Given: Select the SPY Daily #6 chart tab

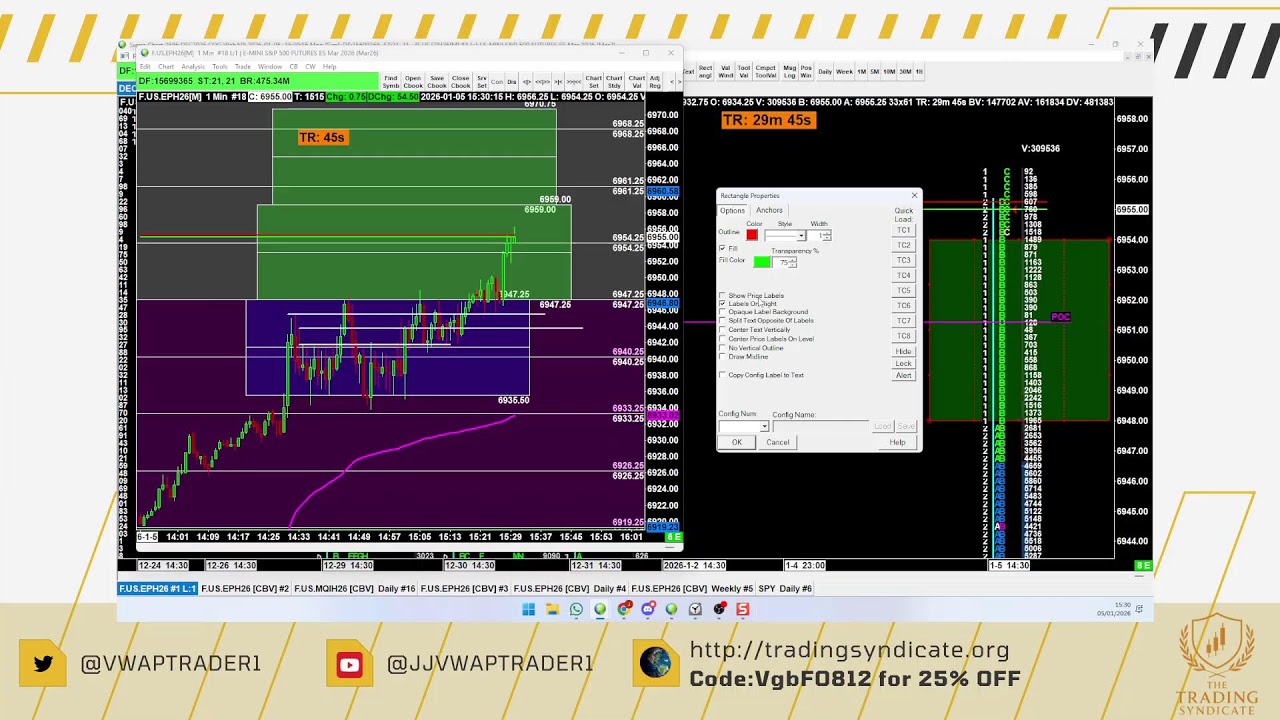Looking at the screenshot, I should pyautogui.click(x=785, y=588).
